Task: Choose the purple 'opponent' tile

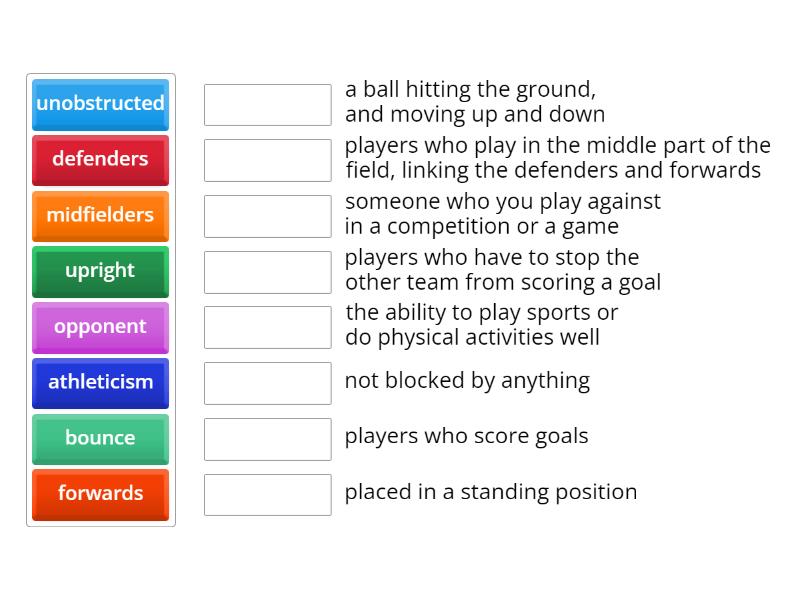Action: coord(100,327)
